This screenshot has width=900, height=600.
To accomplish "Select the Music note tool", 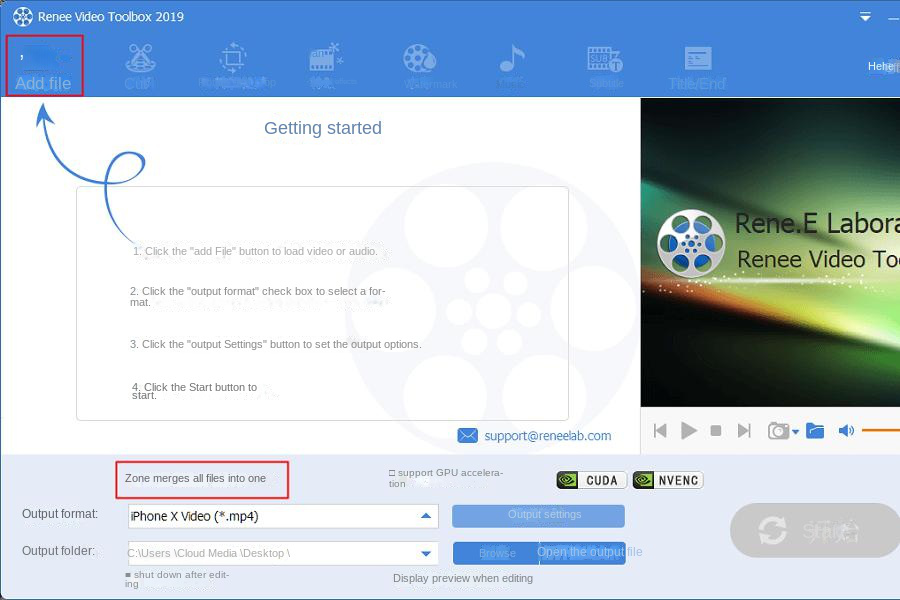I will [511, 64].
